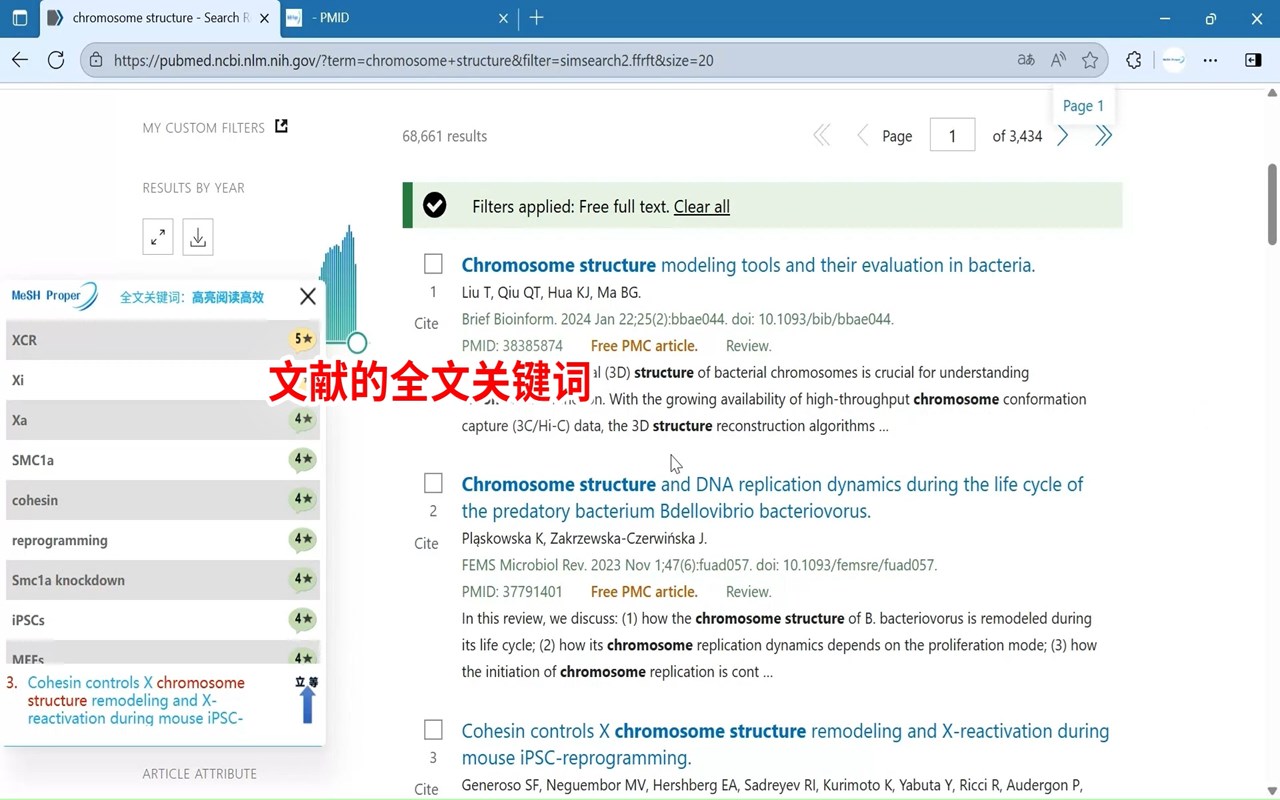
Task: View site information lock icon
Action: point(96,60)
